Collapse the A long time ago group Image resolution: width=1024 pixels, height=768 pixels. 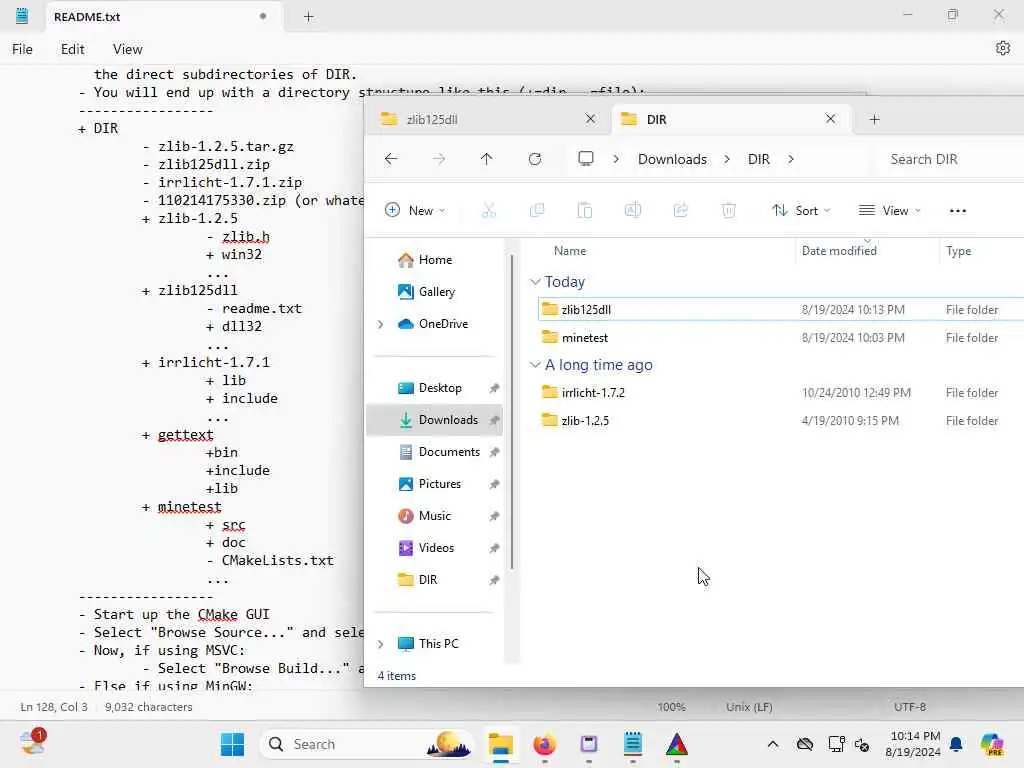[536, 365]
